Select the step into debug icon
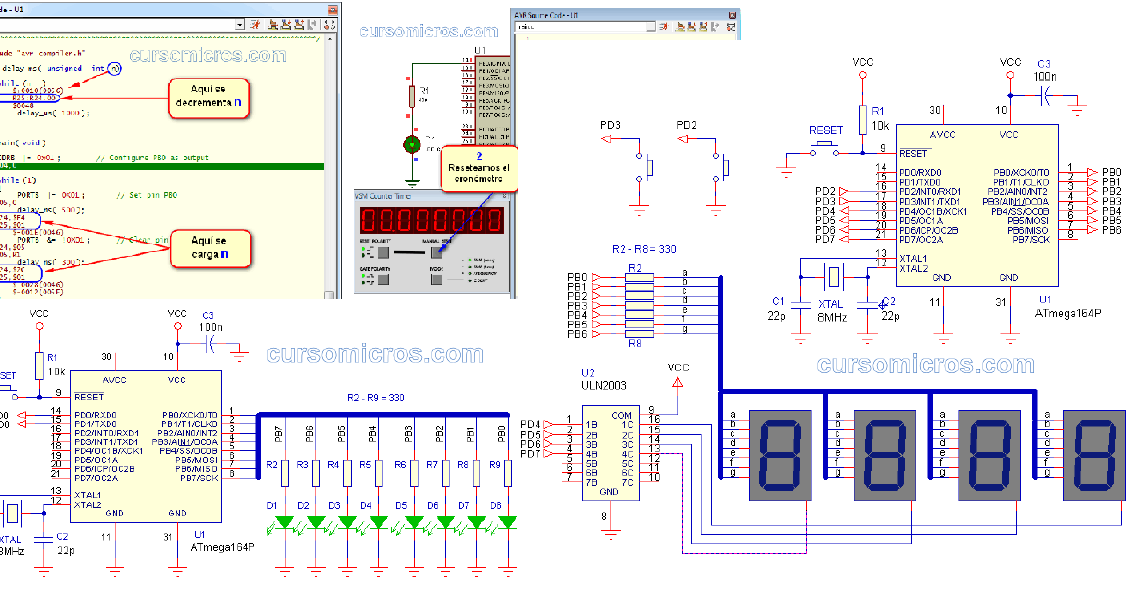This screenshot has width=1138, height=597. pos(680,27)
